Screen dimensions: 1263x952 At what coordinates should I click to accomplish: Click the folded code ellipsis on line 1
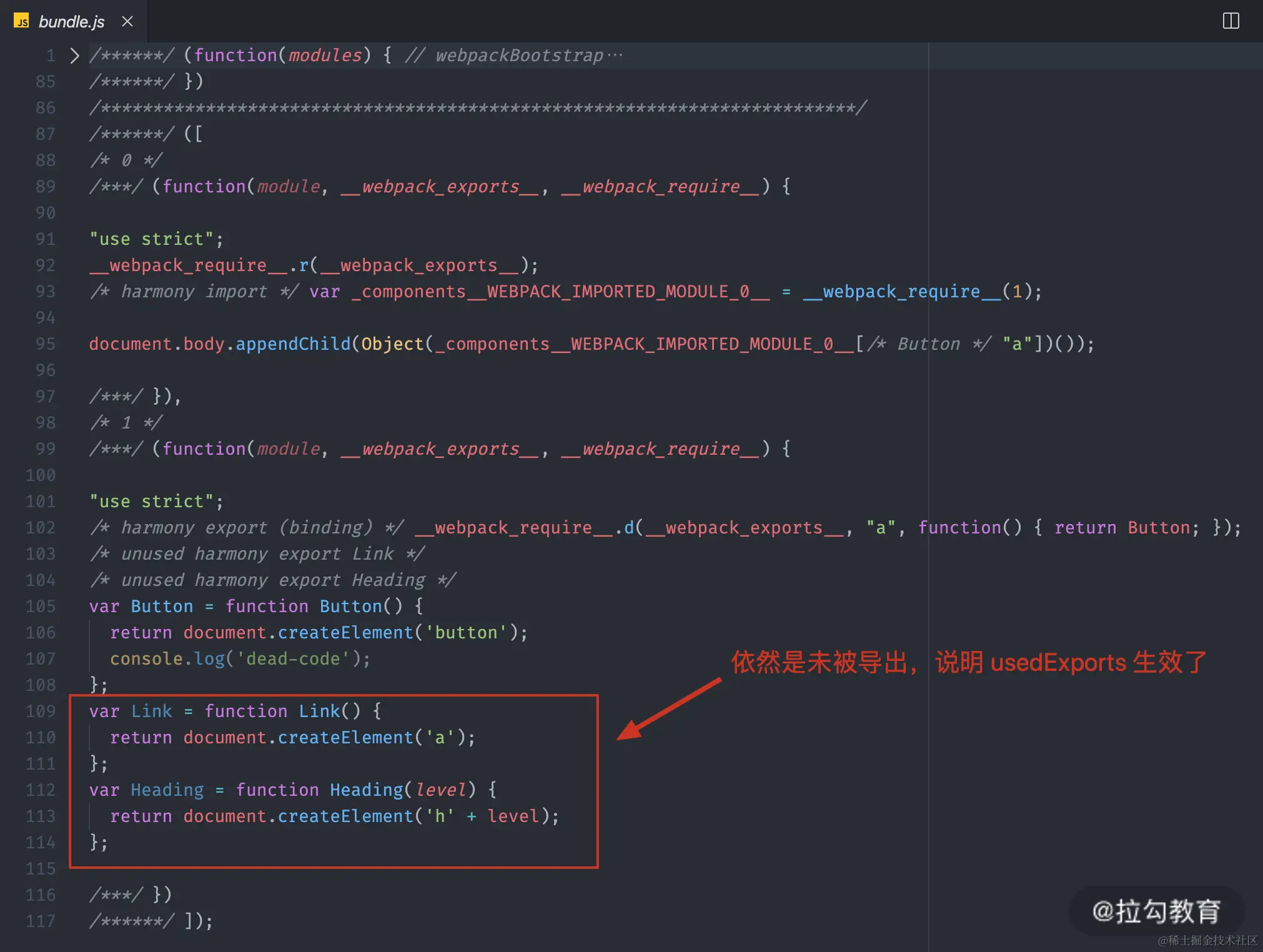point(615,56)
